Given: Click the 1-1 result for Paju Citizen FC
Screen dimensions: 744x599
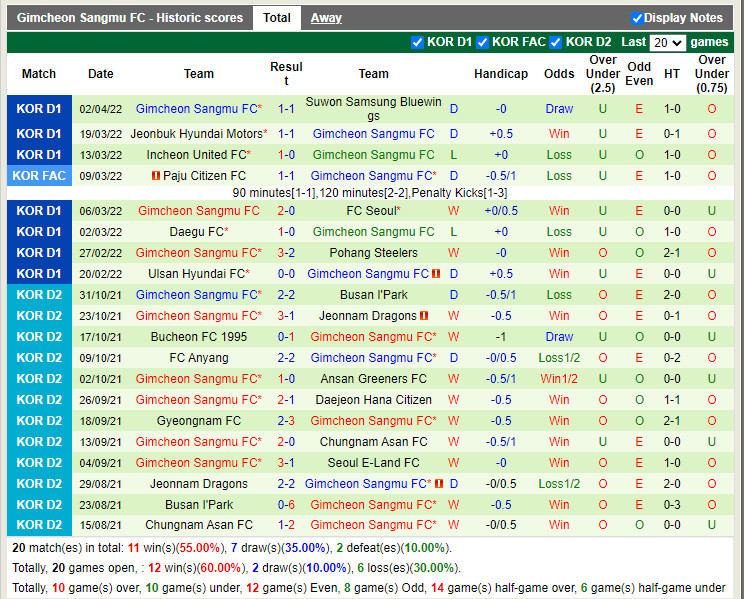Looking at the screenshot, I should (x=286, y=176).
